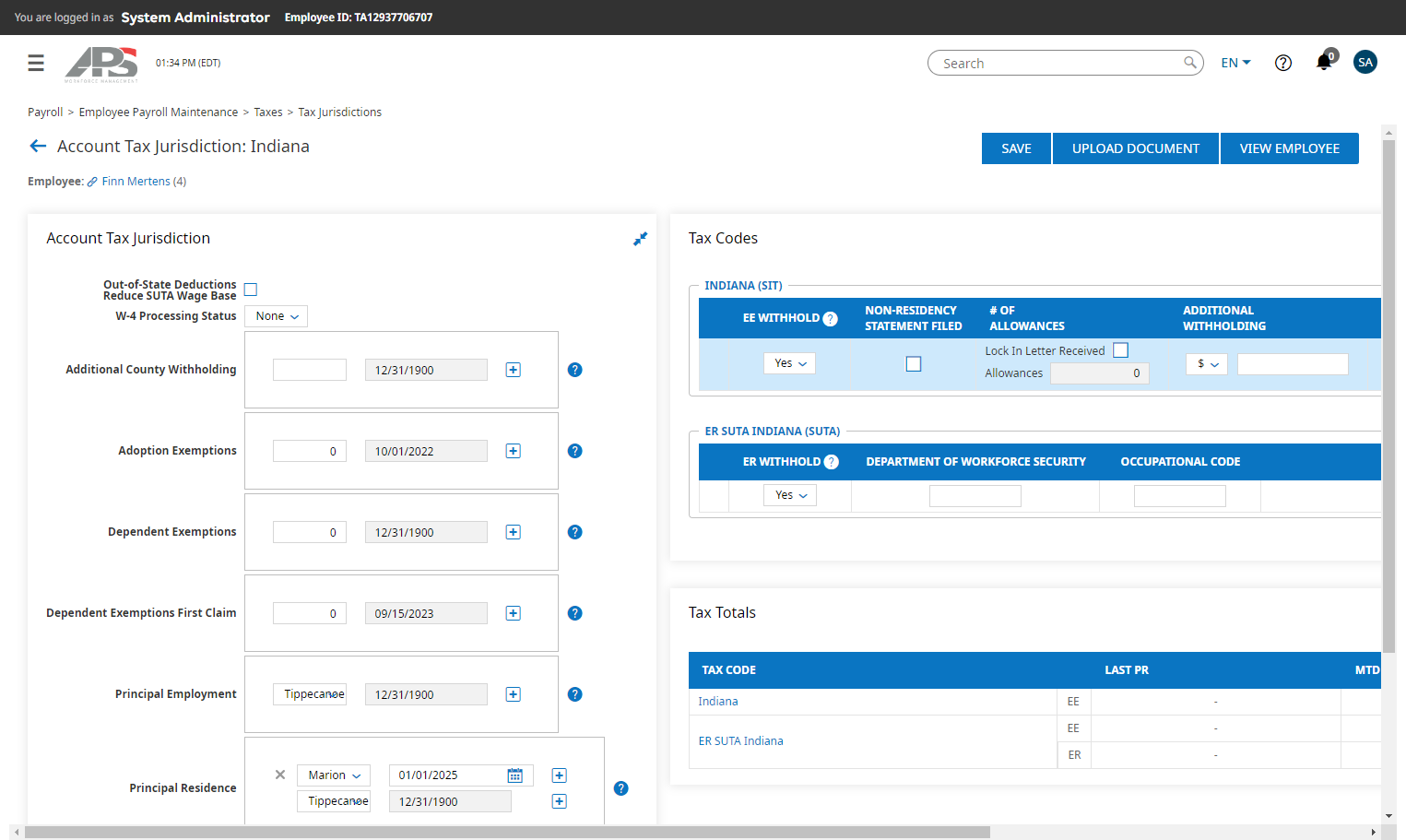The width and height of the screenshot is (1406, 840).
Task: Click the VIEW EMPLOYEE button
Action: (x=1290, y=148)
